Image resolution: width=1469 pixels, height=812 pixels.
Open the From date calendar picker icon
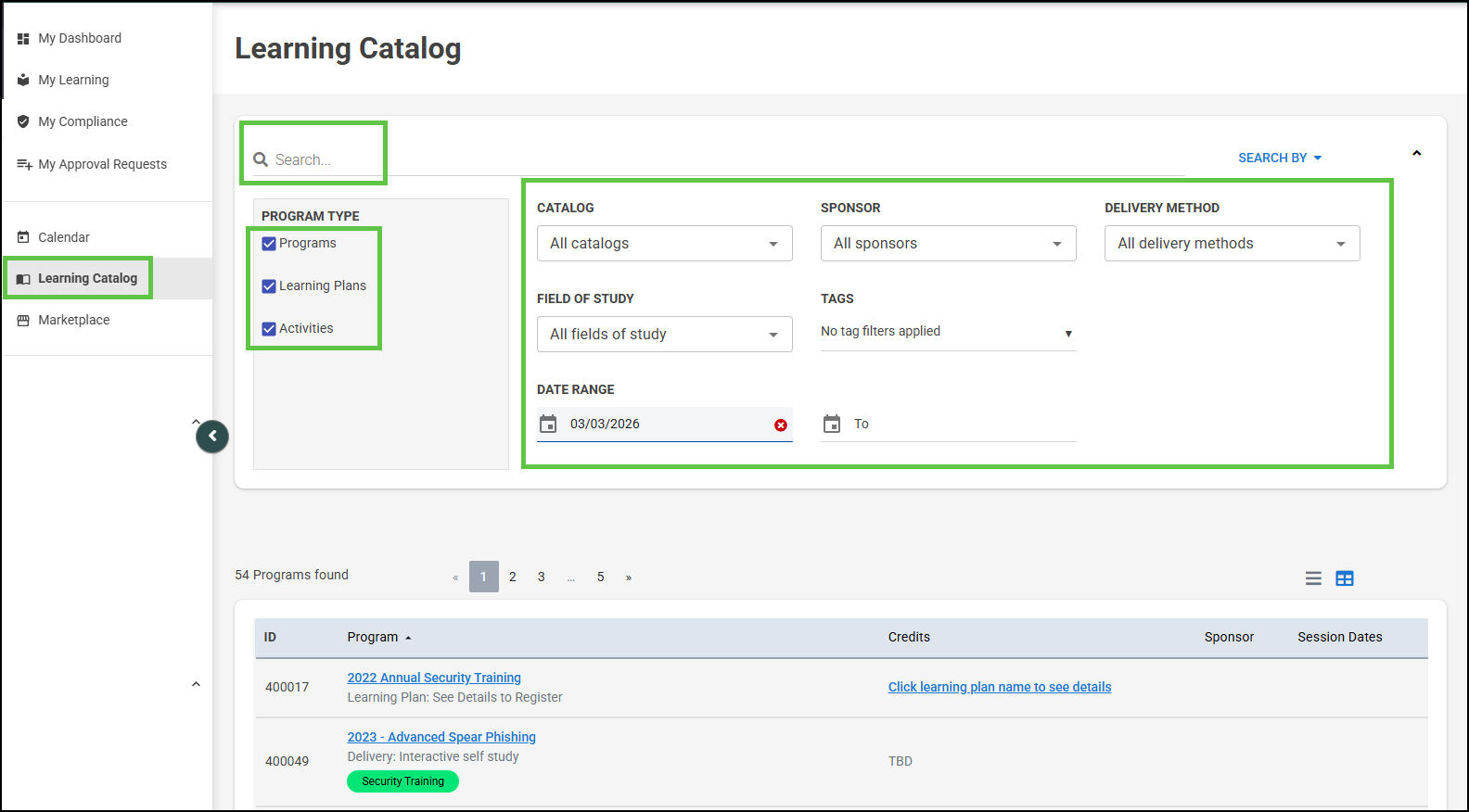click(548, 424)
